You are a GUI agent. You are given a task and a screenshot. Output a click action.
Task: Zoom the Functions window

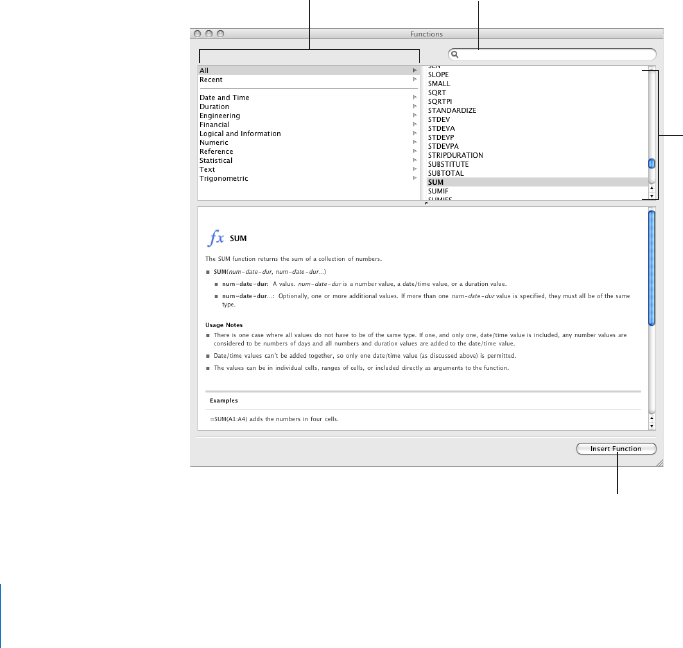[x=220, y=34]
